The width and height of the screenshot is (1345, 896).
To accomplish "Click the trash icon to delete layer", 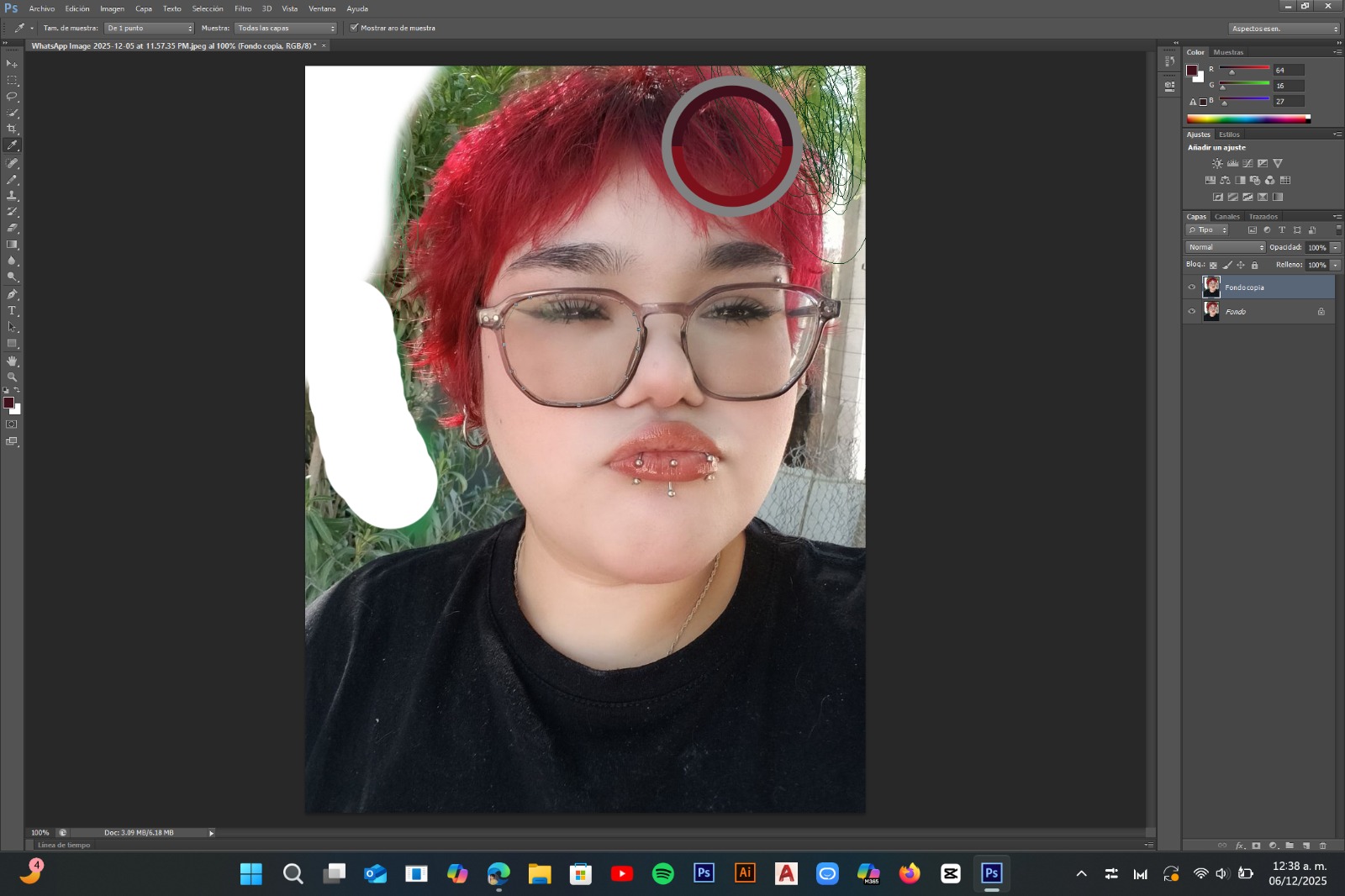I will [x=1322, y=846].
